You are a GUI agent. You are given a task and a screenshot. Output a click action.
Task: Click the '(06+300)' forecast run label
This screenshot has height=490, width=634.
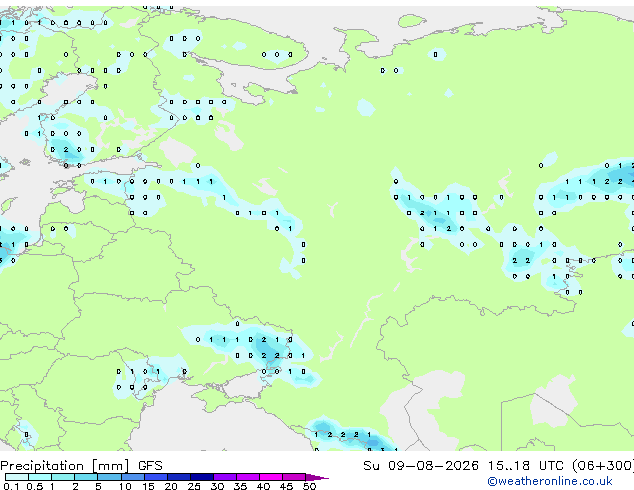pos(603,466)
